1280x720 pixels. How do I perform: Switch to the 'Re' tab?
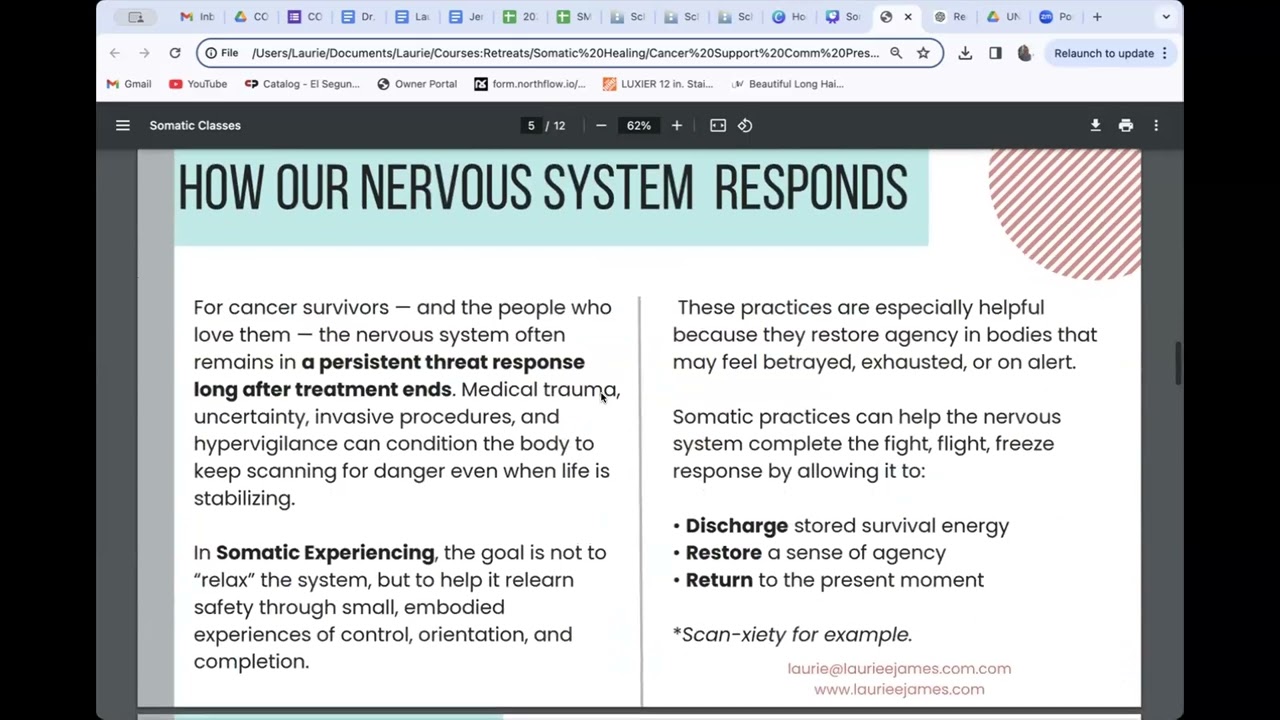[950, 17]
